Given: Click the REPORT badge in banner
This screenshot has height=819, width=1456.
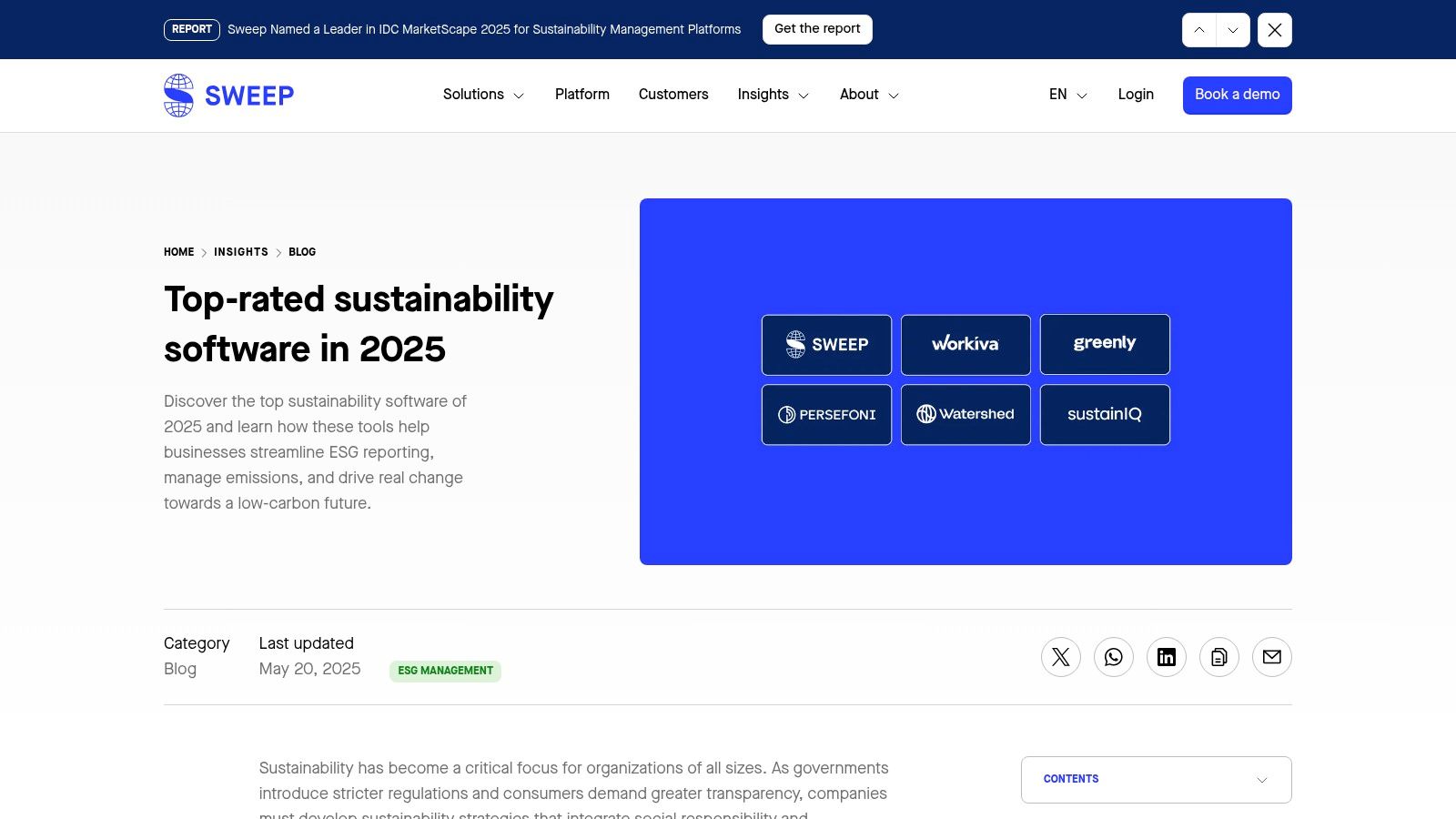Looking at the screenshot, I should 192,30.
